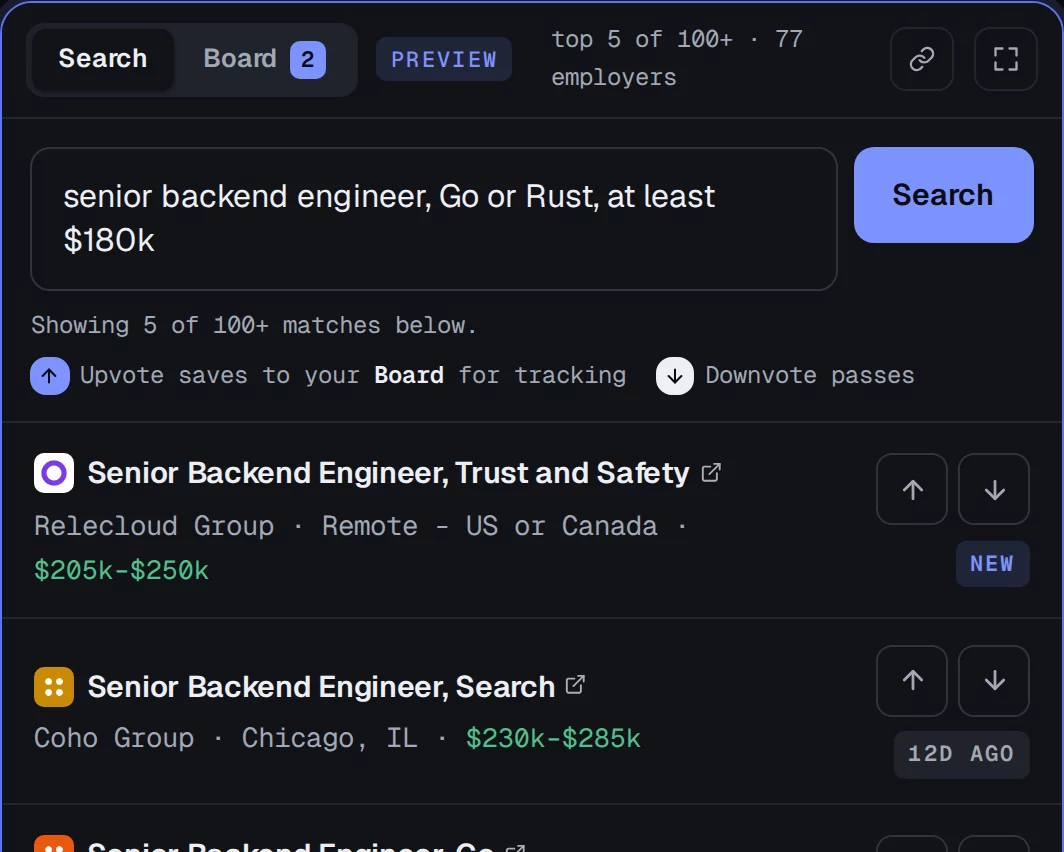Open the Board tab
Screen dimensions: 1064x852
(x=264, y=59)
